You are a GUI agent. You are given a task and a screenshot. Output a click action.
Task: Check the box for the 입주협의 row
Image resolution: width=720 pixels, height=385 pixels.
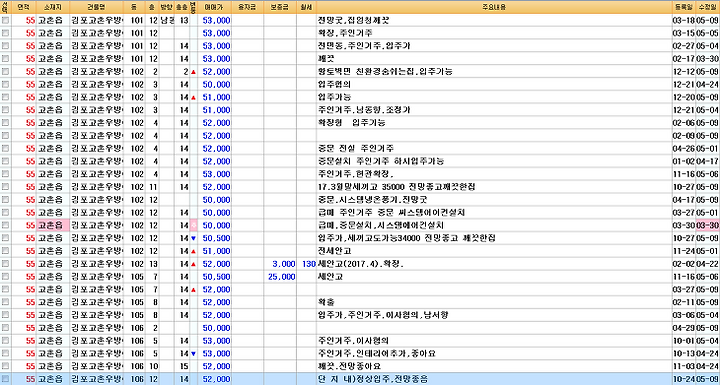click(5, 85)
